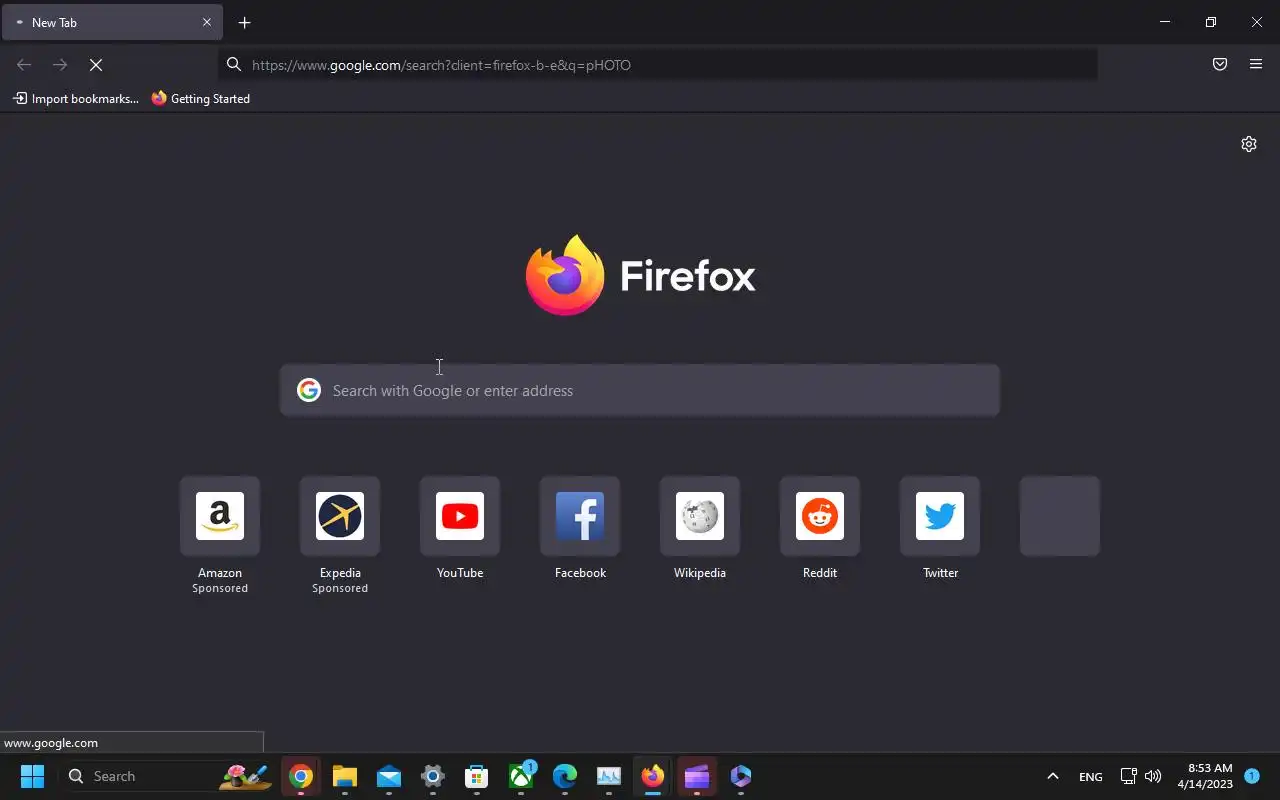Open Getting Started bookmark
This screenshot has width=1280, height=800.
point(201,99)
